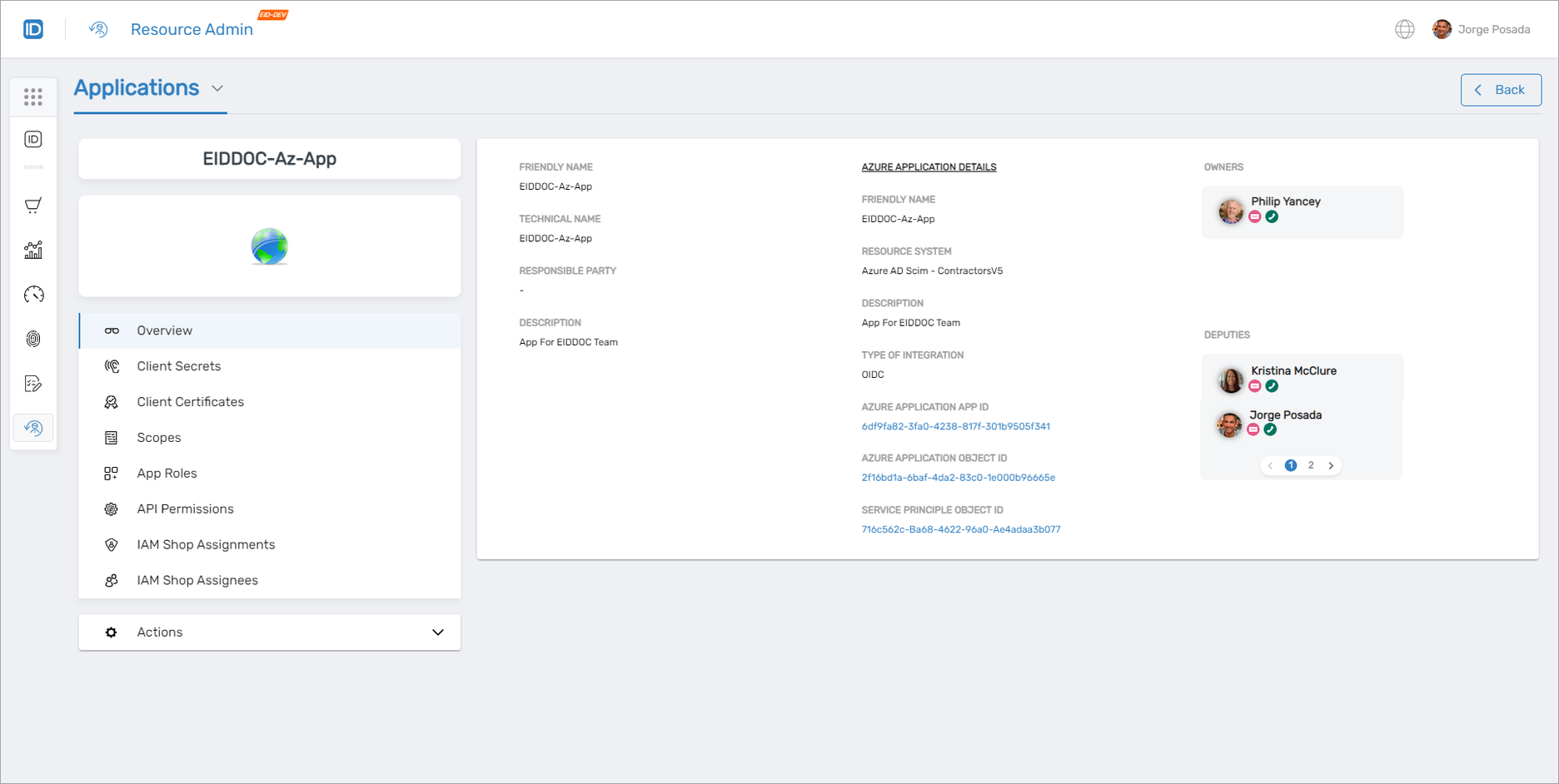The height and width of the screenshot is (784, 1559).
Task: Email Philip Yancey via his envelope icon
Action: pos(1254,216)
